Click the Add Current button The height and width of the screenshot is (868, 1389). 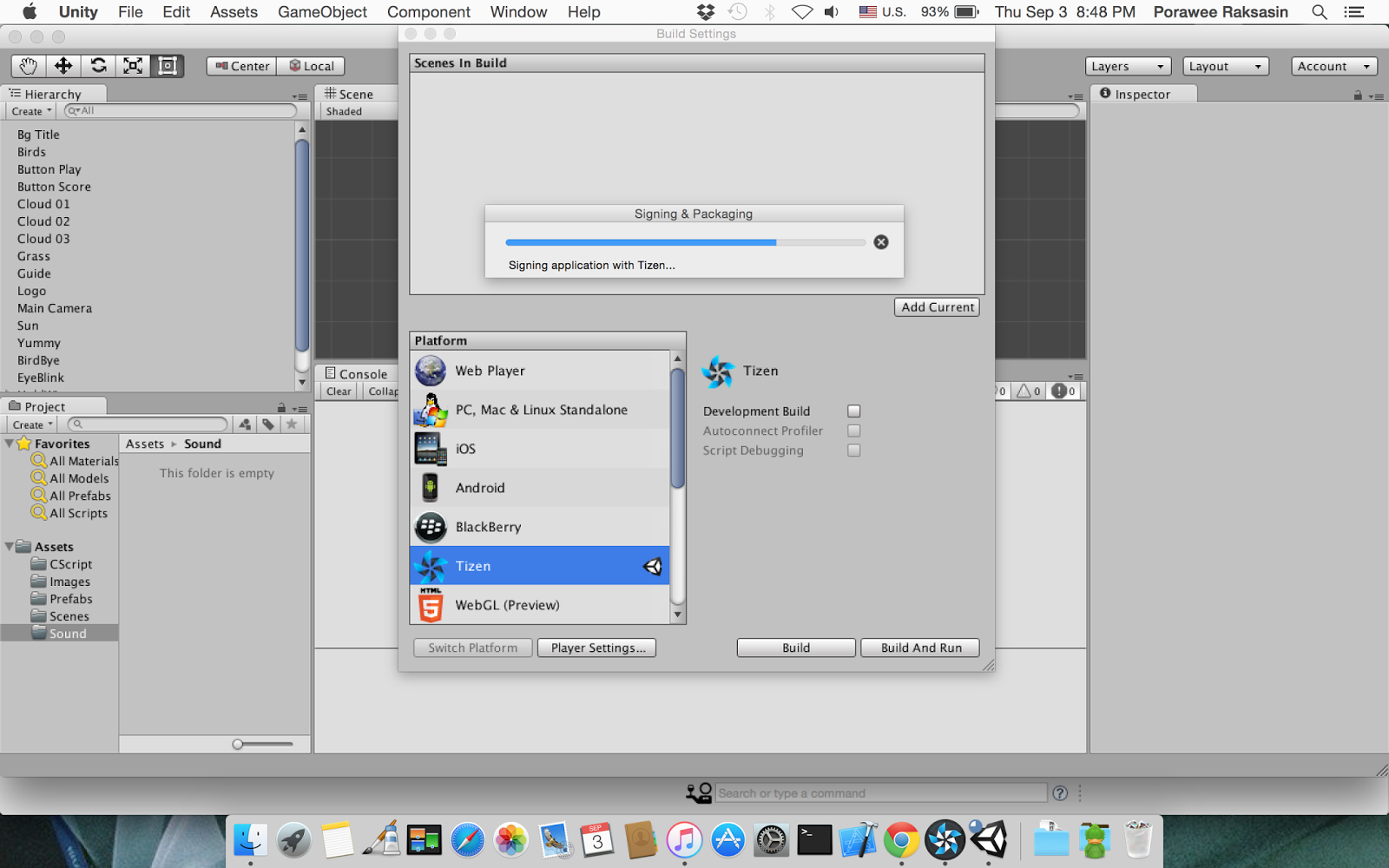[937, 307]
